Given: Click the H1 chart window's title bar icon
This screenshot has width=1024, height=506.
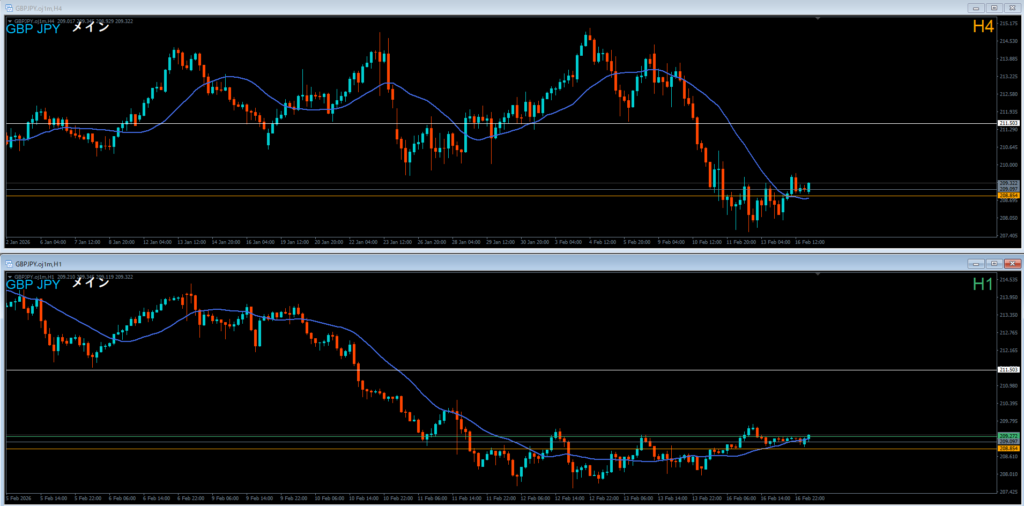Looking at the screenshot, I should pos(7,262).
